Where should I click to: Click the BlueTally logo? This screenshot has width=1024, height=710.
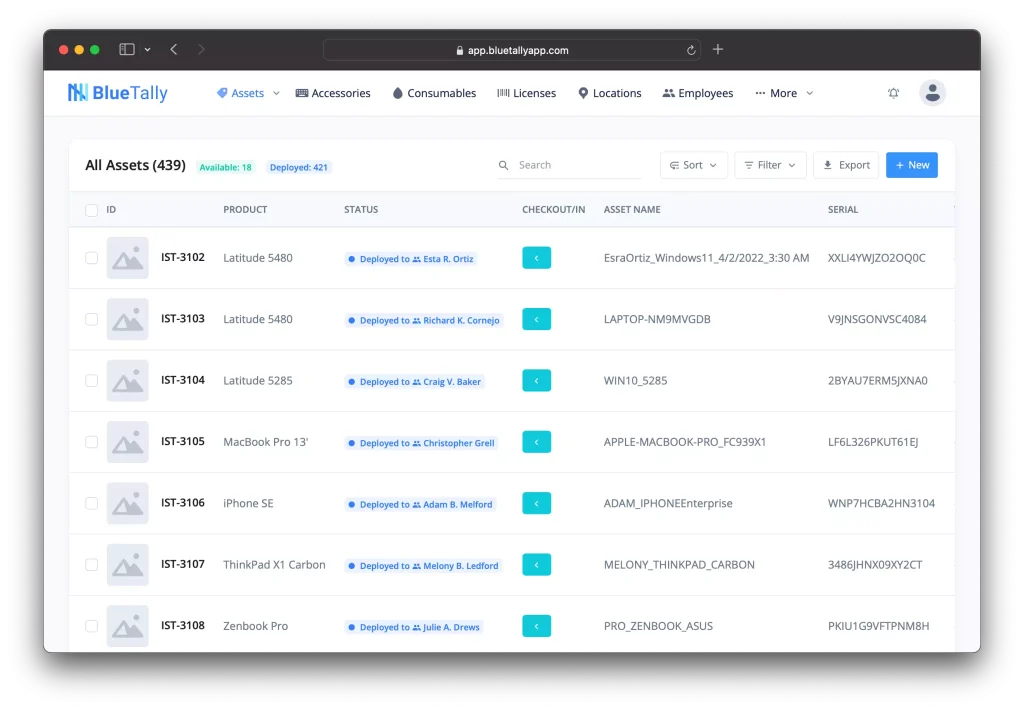[x=117, y=92]
